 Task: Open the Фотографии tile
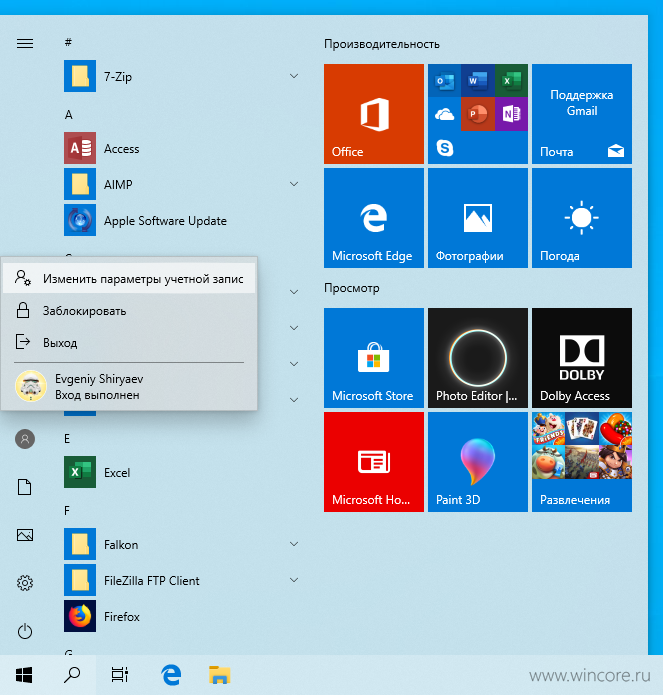pyautogui.click(x=478, y=218)
